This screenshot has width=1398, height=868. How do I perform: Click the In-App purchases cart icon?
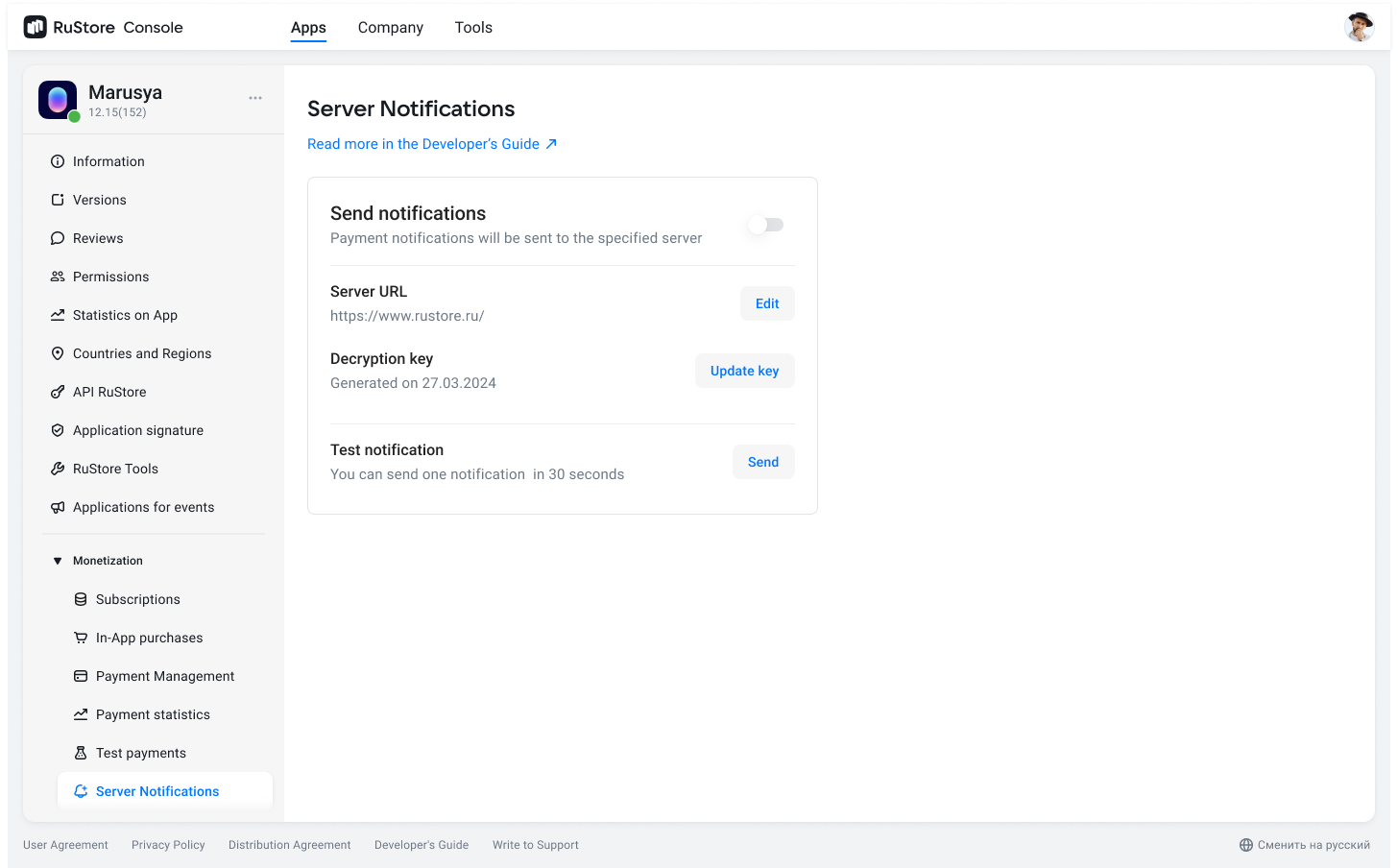point(81,638)
